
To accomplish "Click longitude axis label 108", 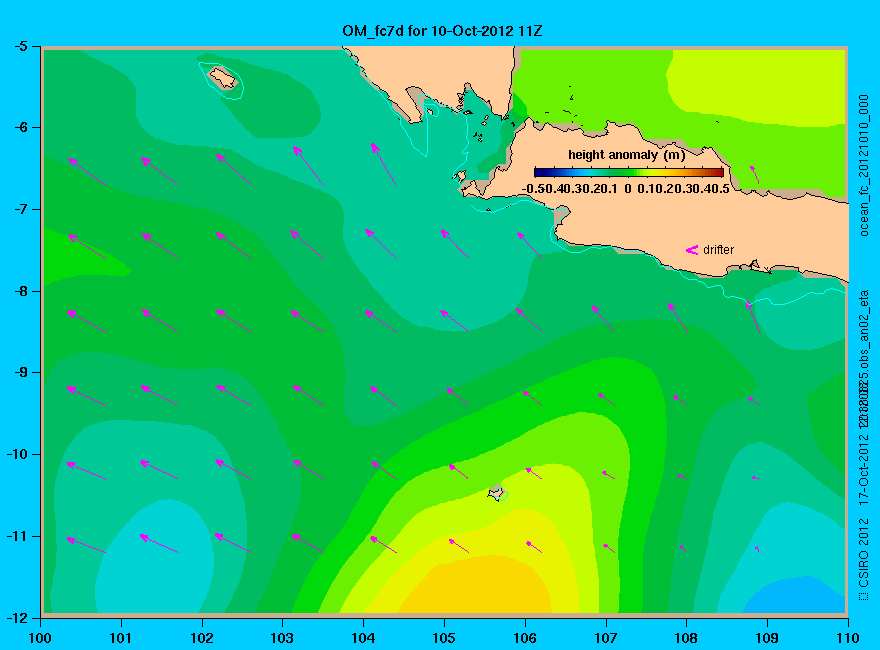I will 686,638.
